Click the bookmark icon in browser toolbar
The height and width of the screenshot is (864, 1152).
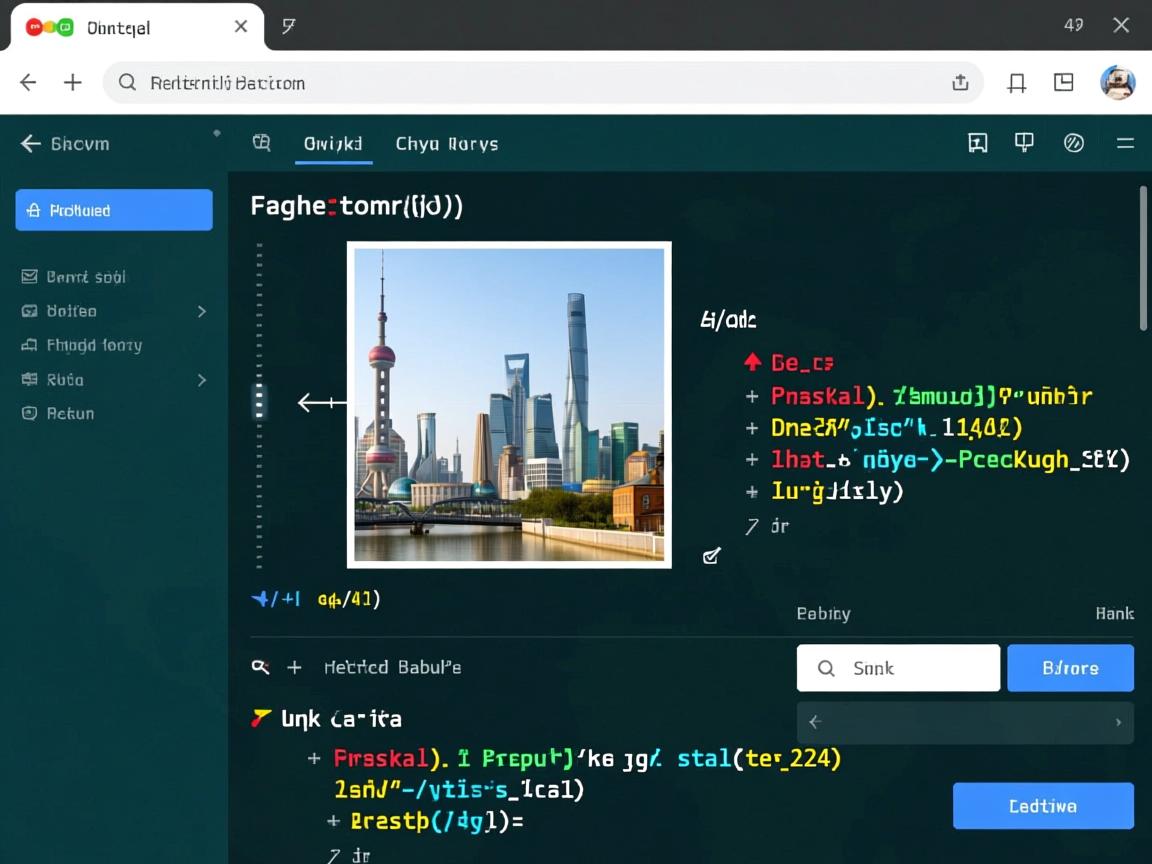click(1017, 83)
